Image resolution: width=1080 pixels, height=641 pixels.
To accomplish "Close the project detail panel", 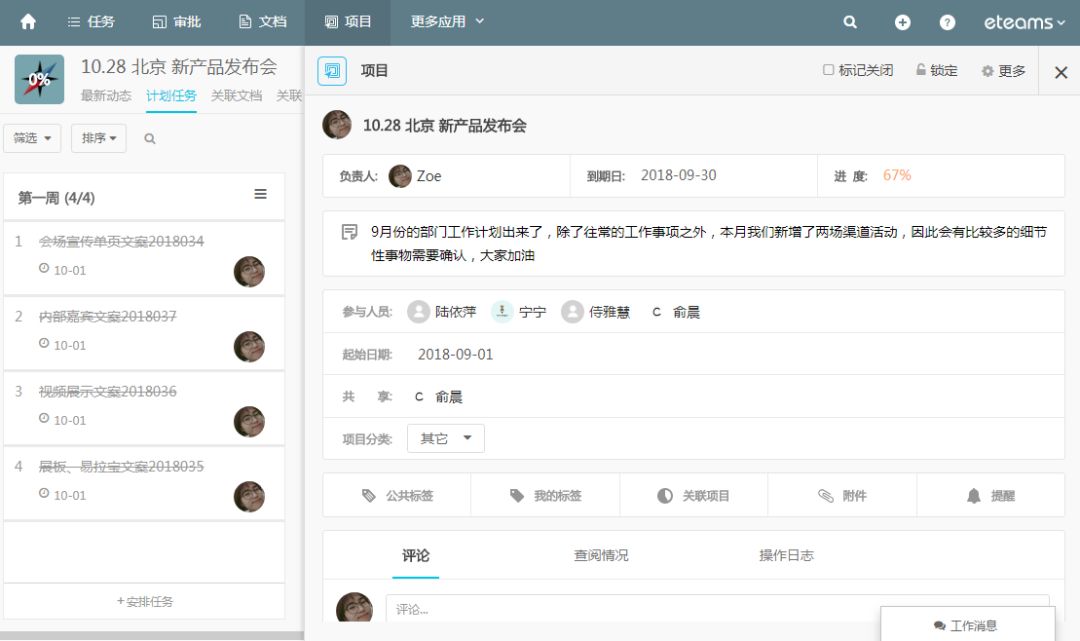I will [1061, 72].
